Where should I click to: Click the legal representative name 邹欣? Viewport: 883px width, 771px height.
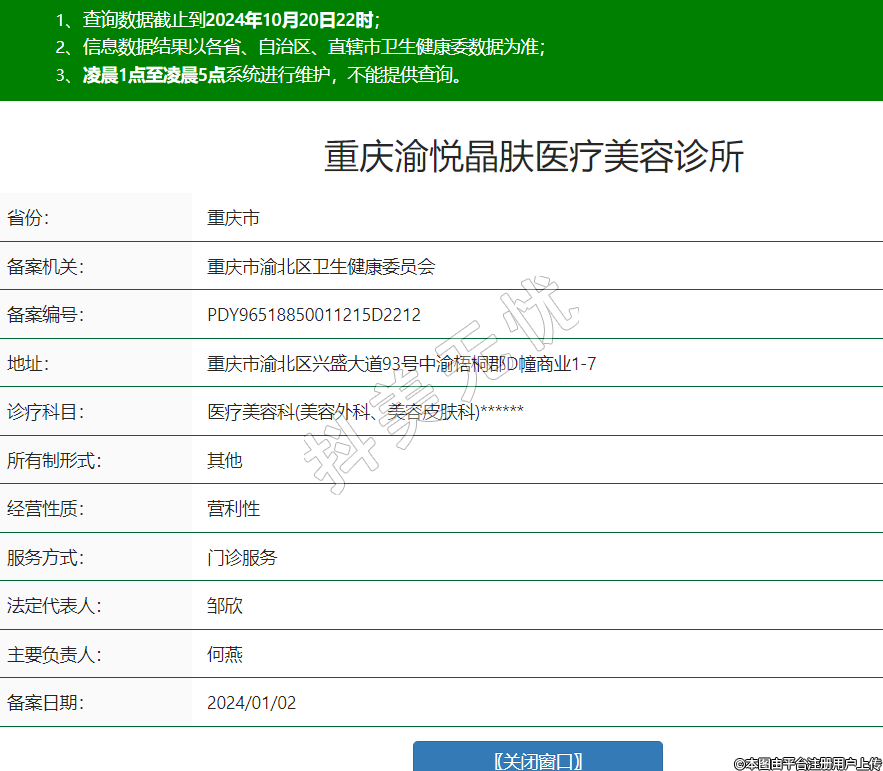pos(224,606)
